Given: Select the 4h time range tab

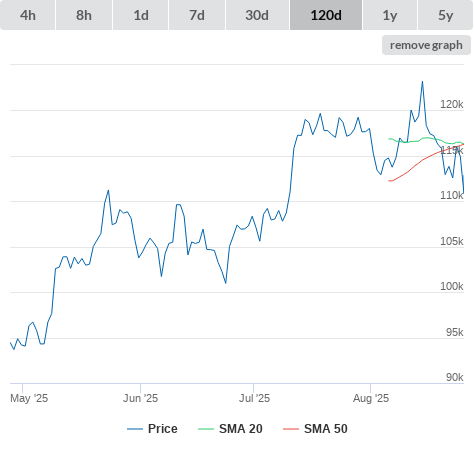Looking at the screenshot, I should 28,15.
